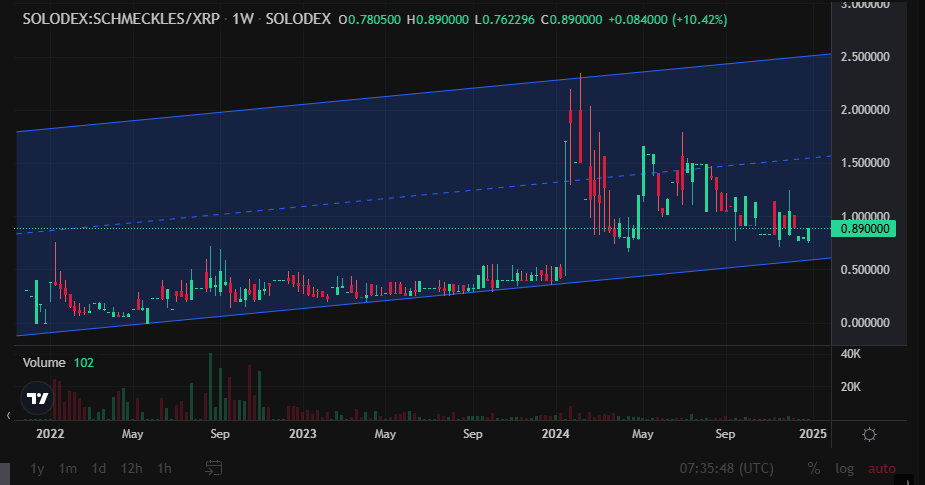Click the 20K volume axis label
This screenshot has height=485, width=925.
(x=851, y=387)
